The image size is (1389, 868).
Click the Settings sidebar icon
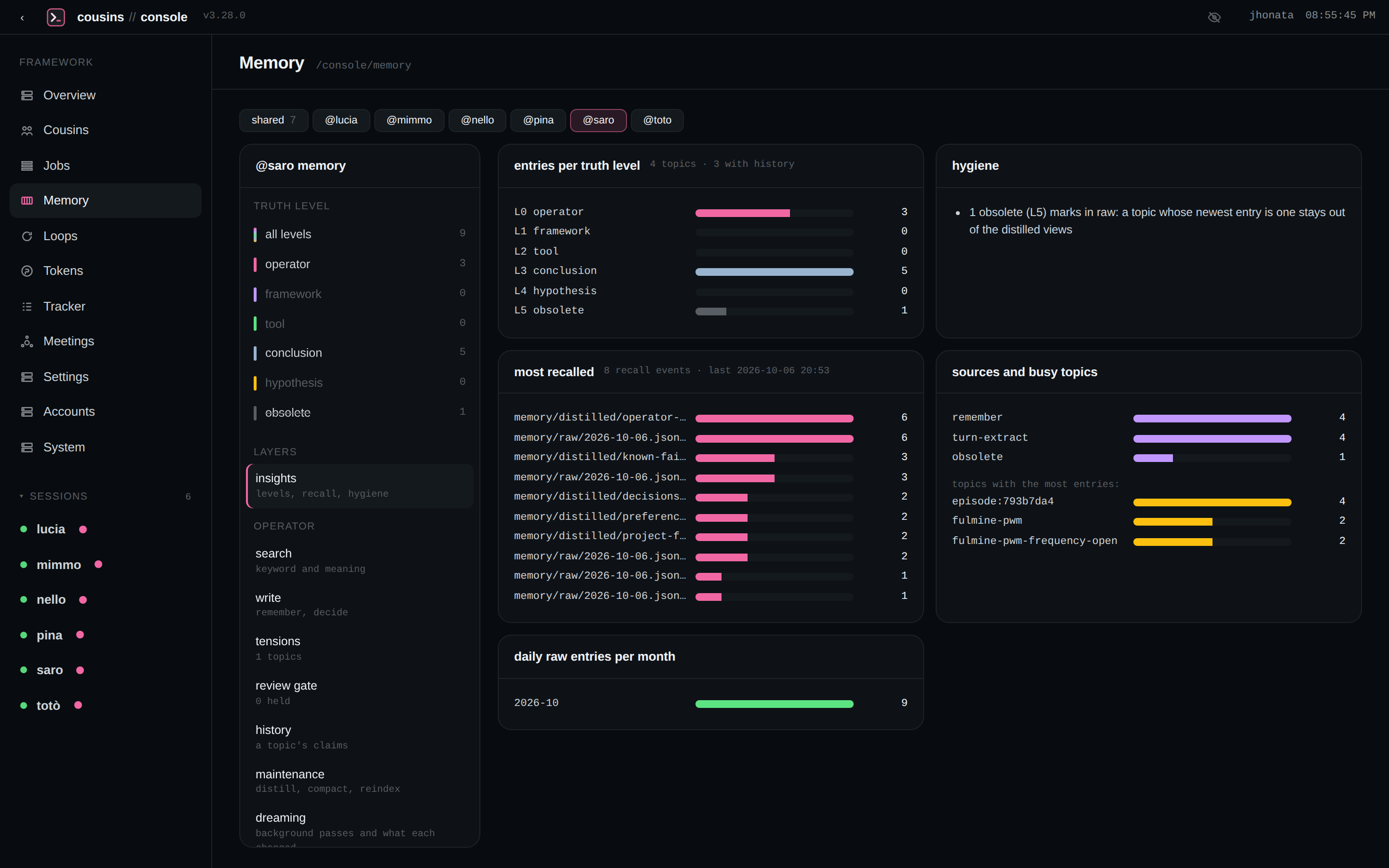(x=27, y=377)
